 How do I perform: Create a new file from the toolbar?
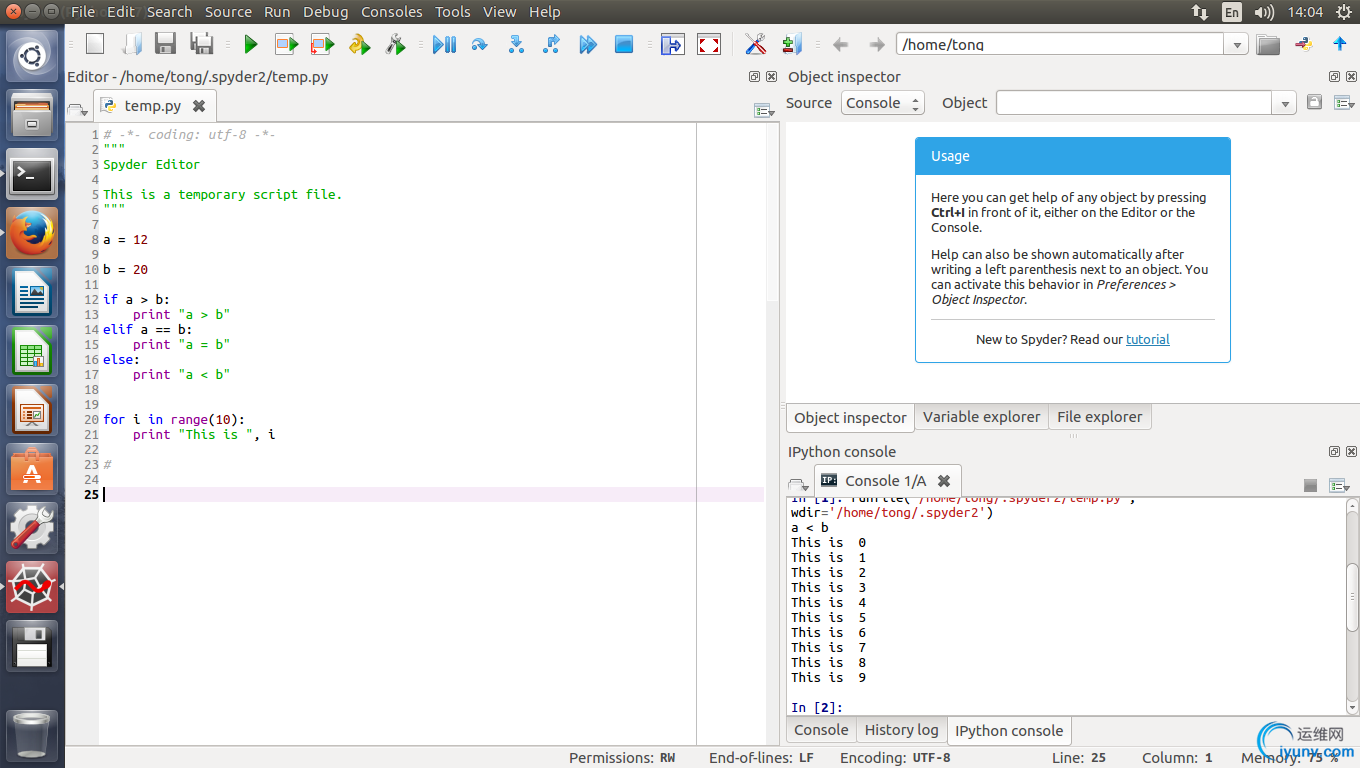click(94, 44)
